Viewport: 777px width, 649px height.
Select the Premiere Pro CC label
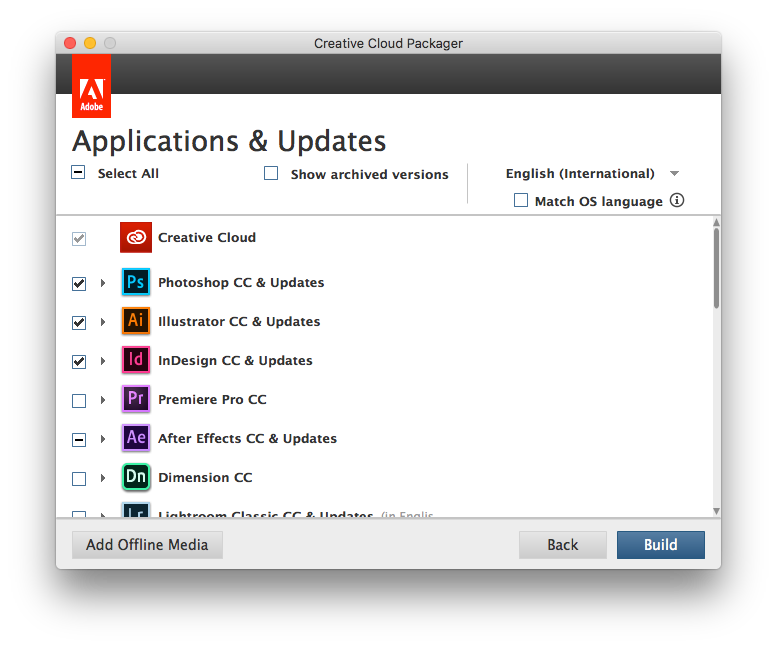212,399
